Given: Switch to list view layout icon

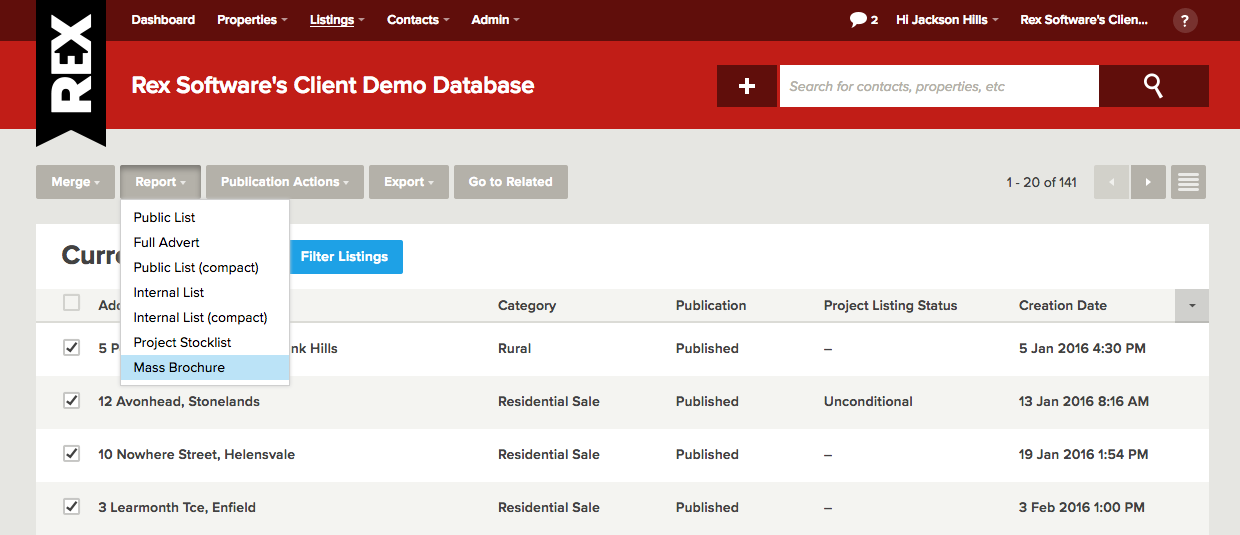Looking at the screenshot, I should point(1188,182).
